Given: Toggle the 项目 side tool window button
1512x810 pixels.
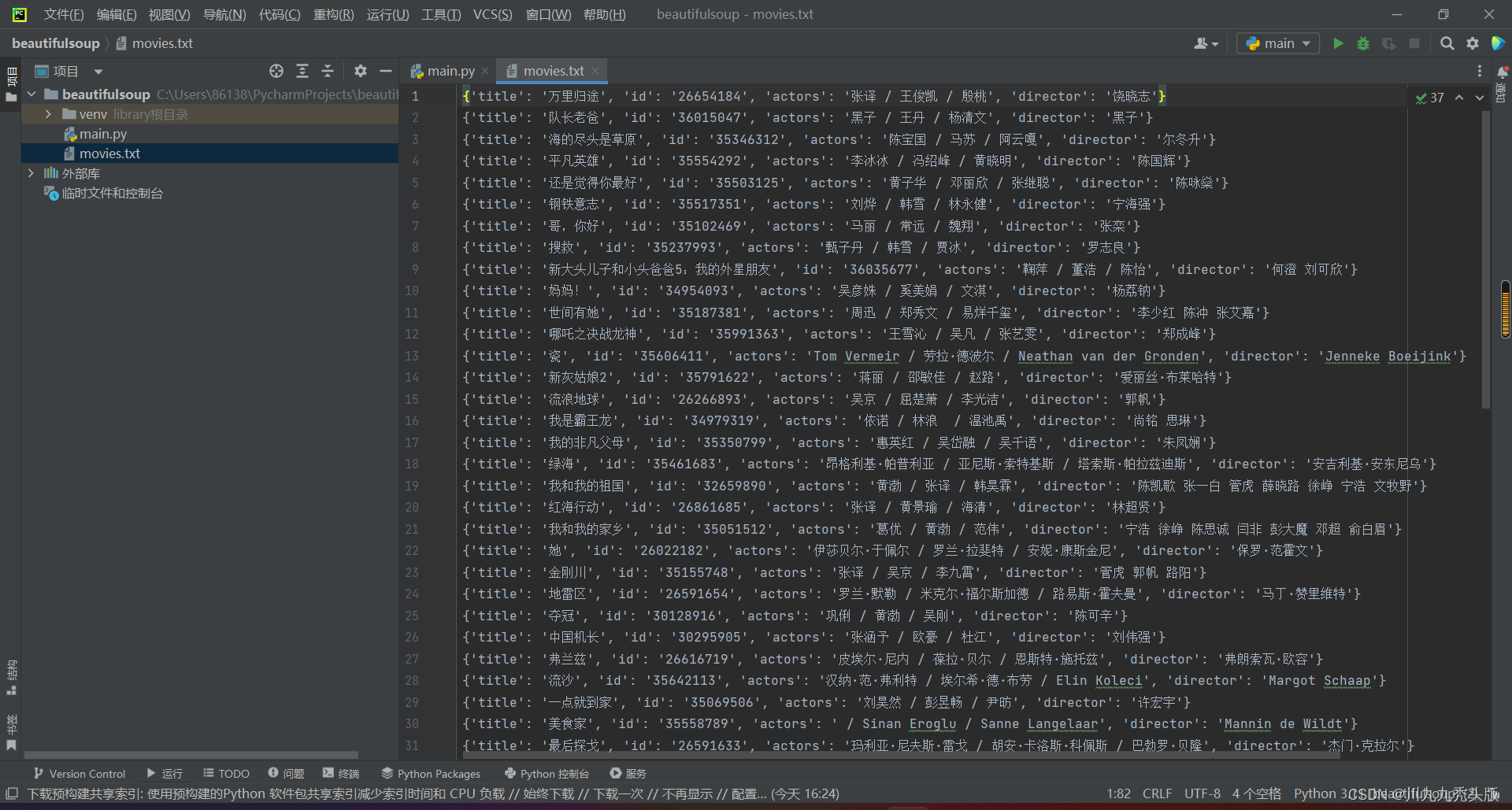Looking at the screenshot, I should pyautogui.click(x=11, y=84).
